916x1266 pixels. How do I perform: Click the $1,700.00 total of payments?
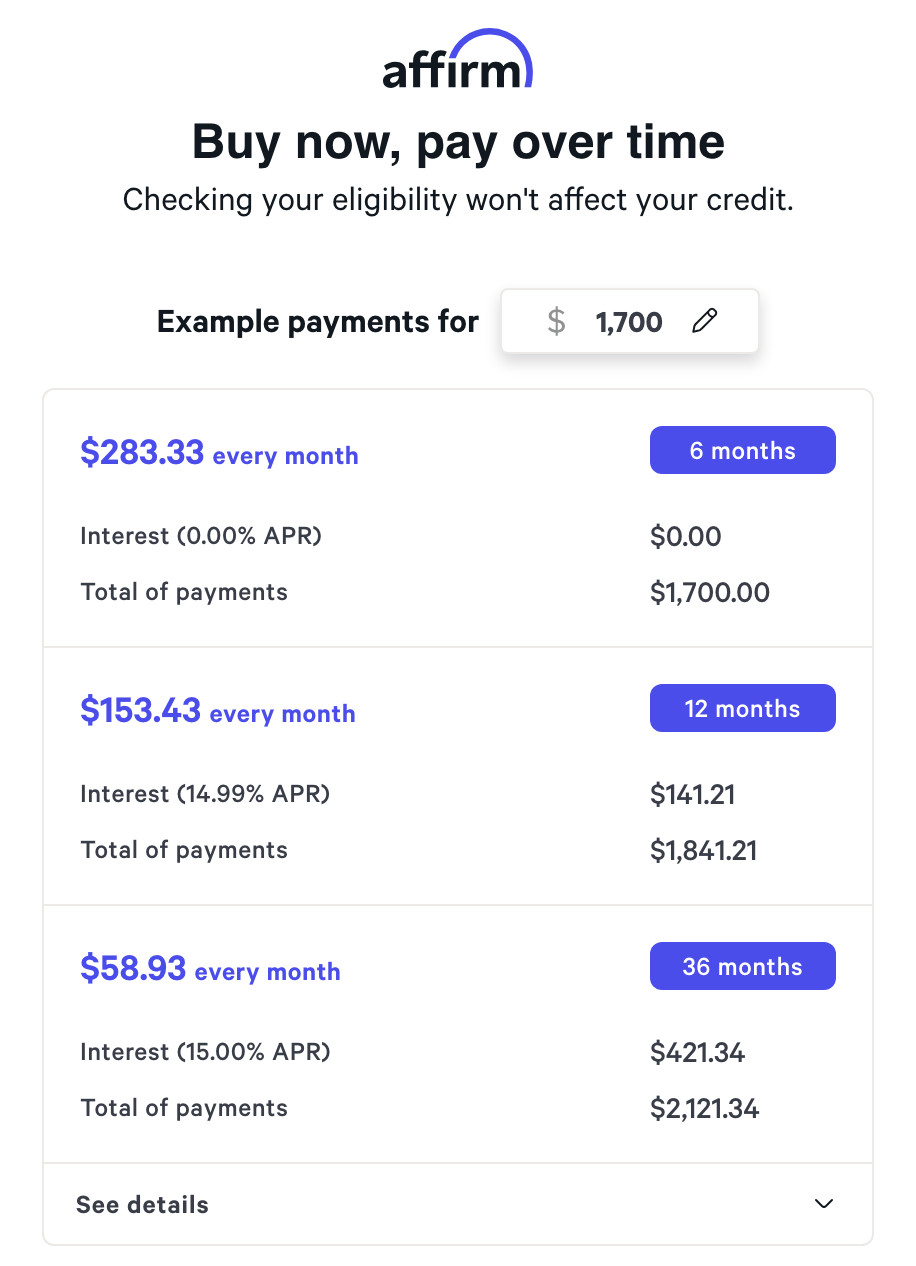point(710,592)
